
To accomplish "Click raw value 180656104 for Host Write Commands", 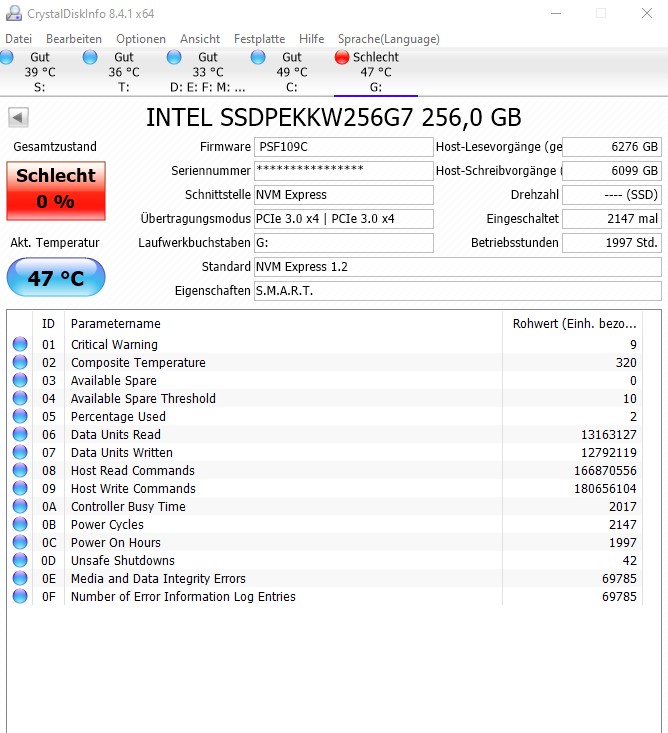I will pyautogui.click(x=605, y=489).
